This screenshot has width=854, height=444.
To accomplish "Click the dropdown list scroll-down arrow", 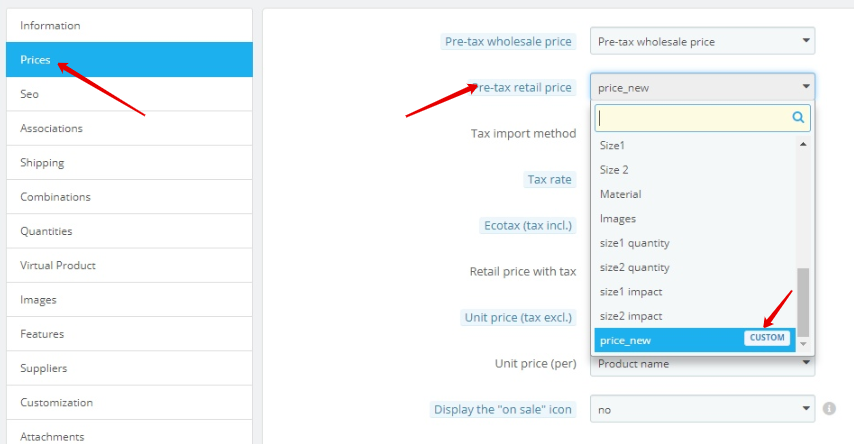I will point(803,344).
